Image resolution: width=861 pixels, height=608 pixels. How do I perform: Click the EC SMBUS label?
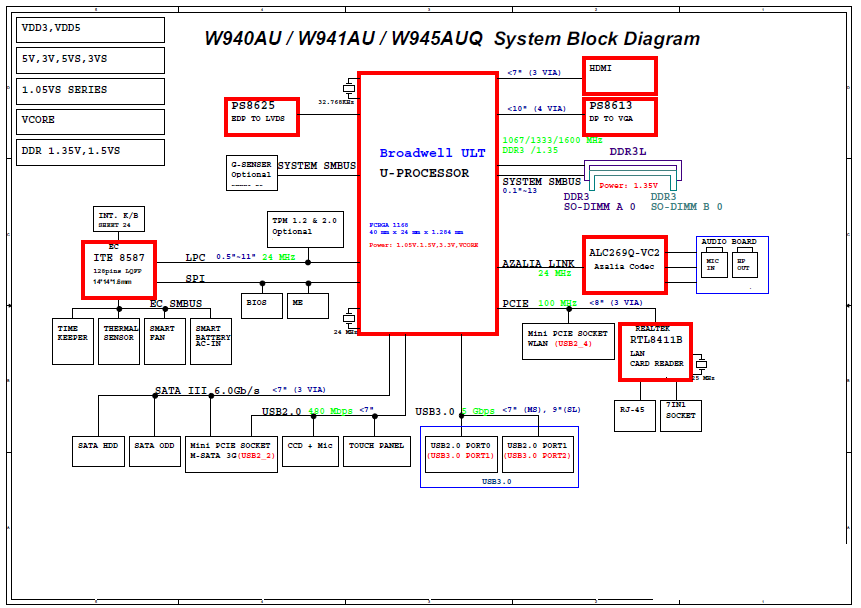click(176, 304)
